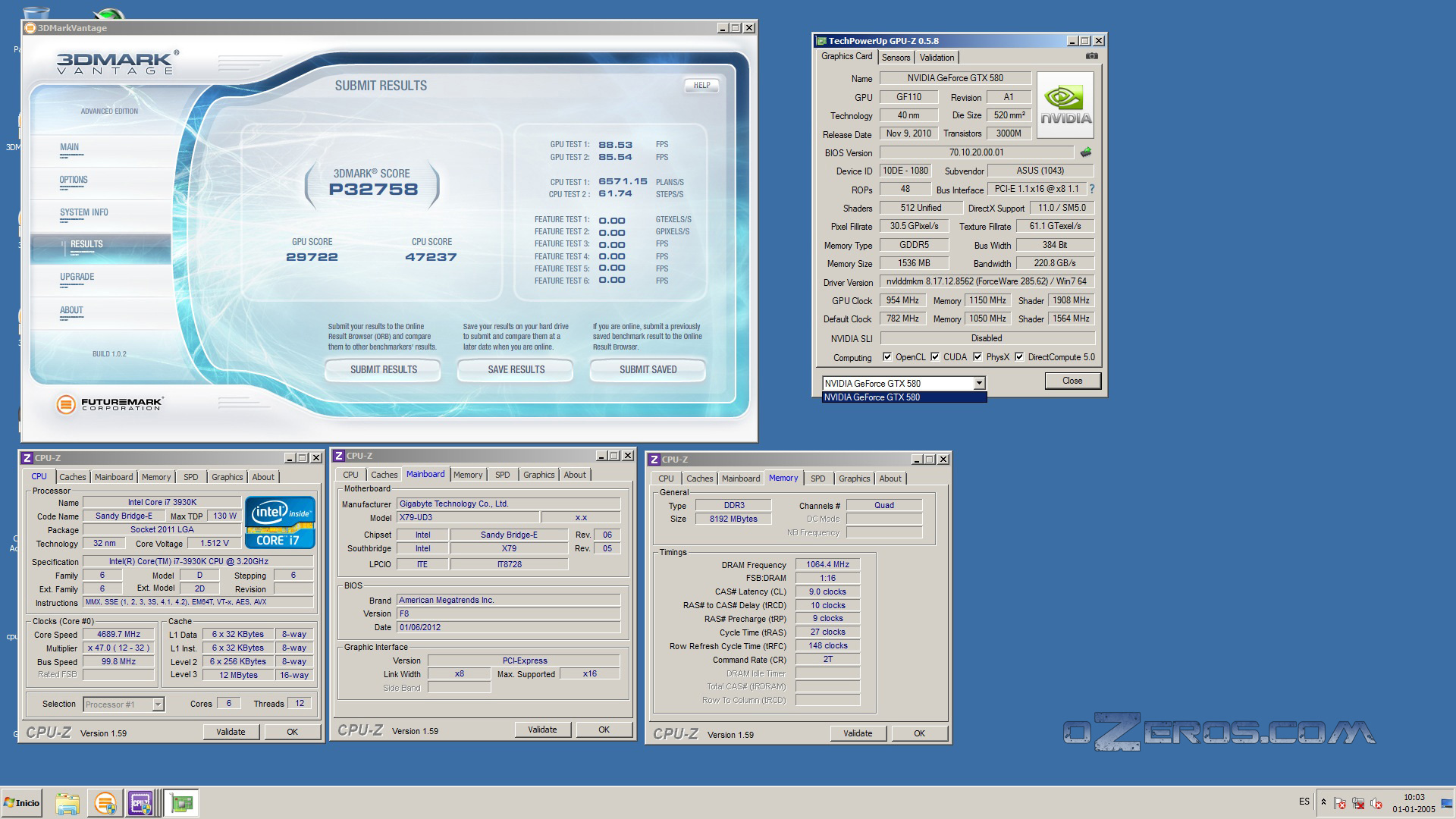Open CPU tab in CPU-Z Memory window
Viewport: 1456px width, 819px height.
666,479
